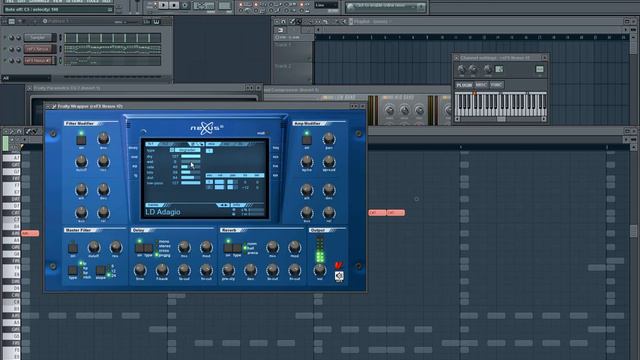The image size is (640, 360).
Task: Click the wet level slider in Nexus display
Action: 191,162
